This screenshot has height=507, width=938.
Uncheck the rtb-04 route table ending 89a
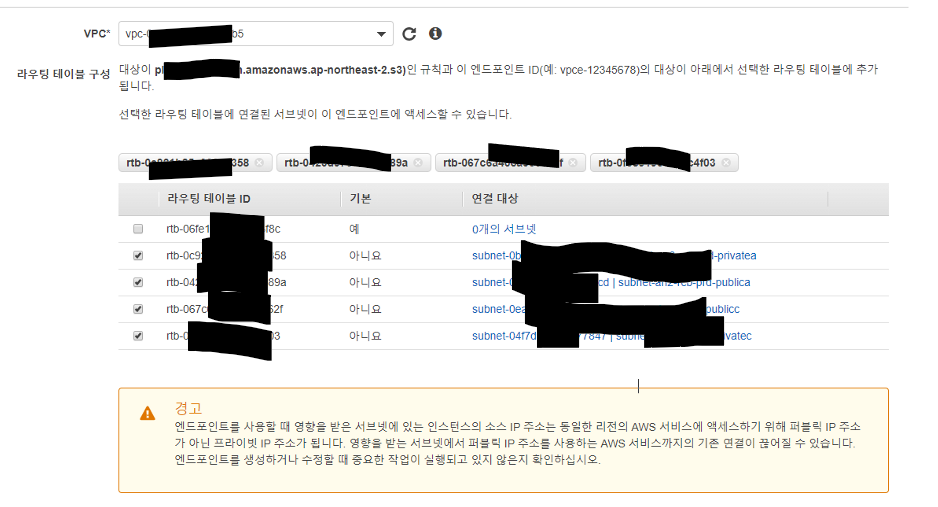pyautogui.click(x=138, y=282)
